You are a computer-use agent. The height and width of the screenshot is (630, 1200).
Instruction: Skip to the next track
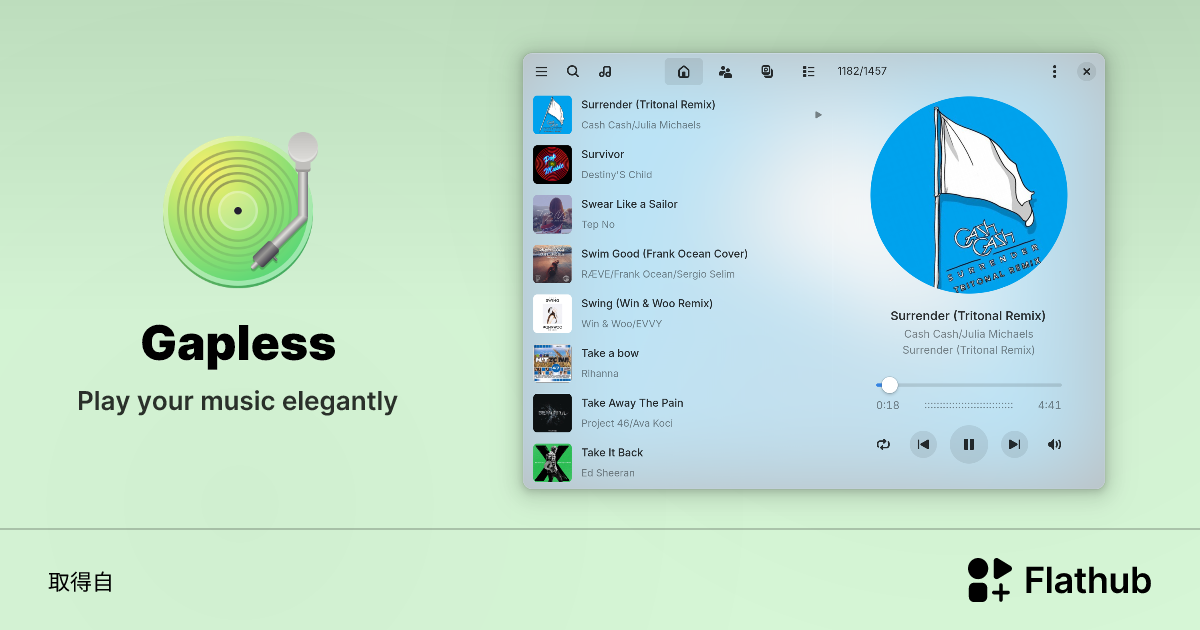[x=1014, y=445]
